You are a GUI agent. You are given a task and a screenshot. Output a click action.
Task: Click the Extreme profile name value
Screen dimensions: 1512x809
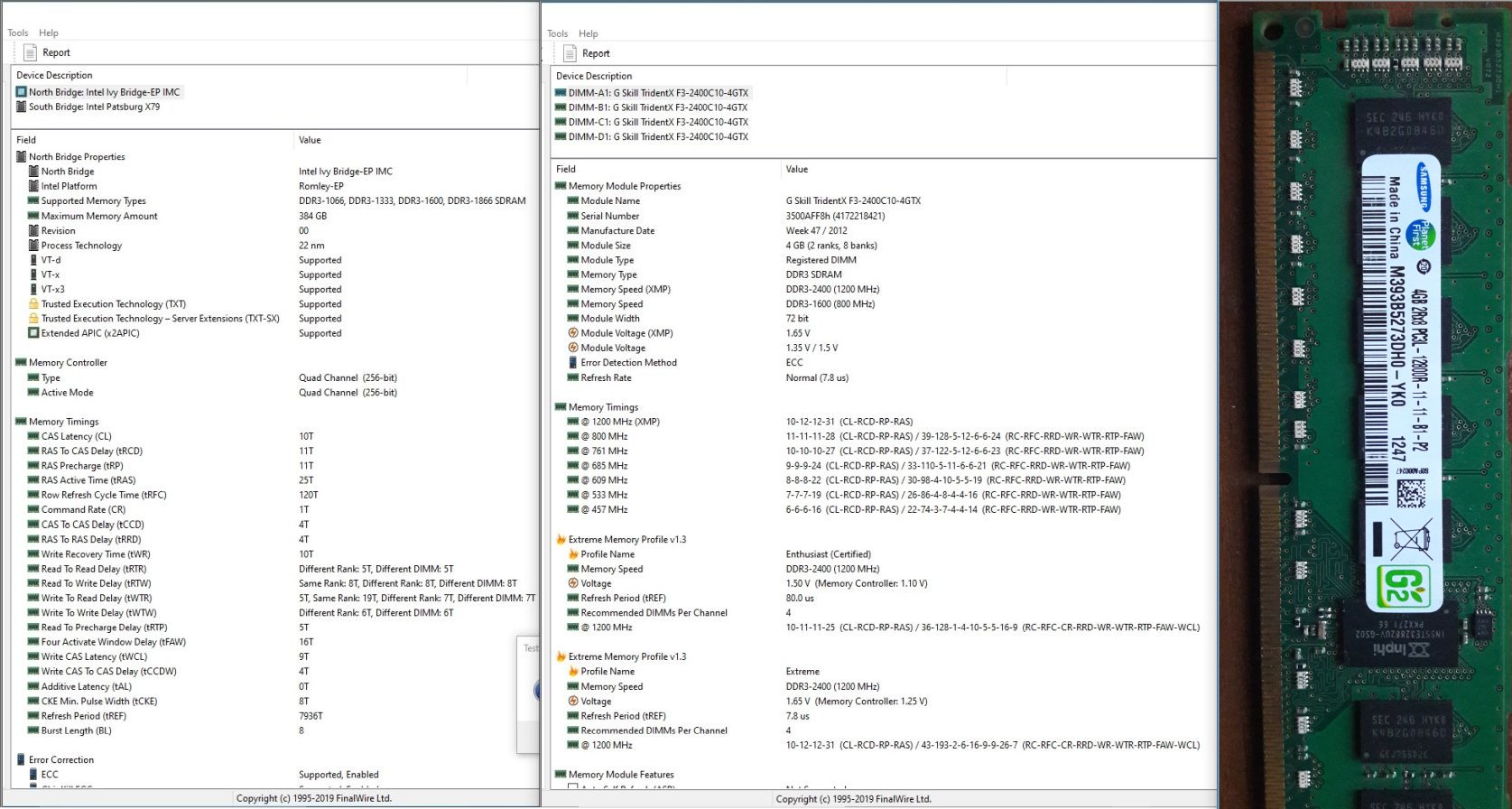point(802,672)
